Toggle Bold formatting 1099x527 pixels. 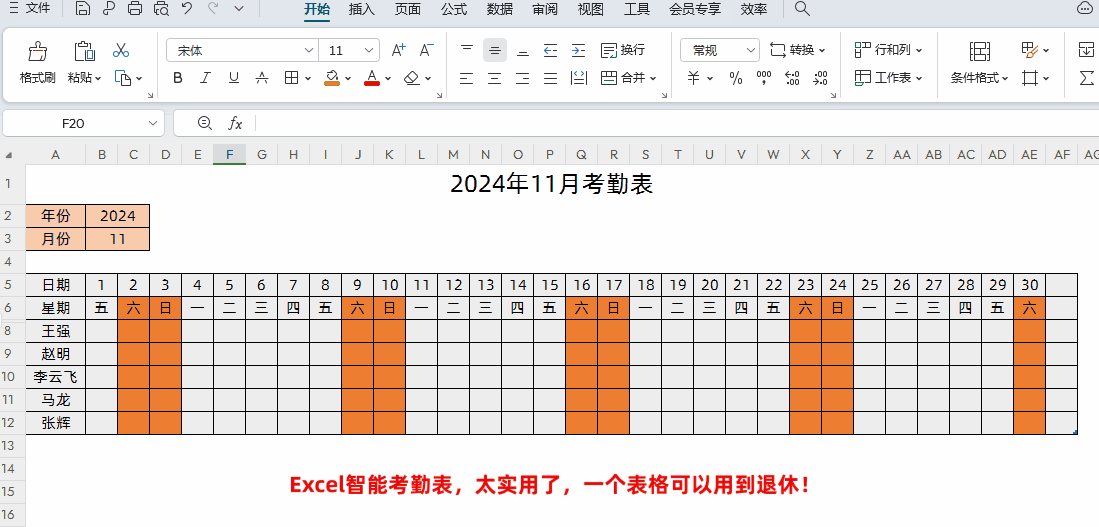[x=178, y=78]
